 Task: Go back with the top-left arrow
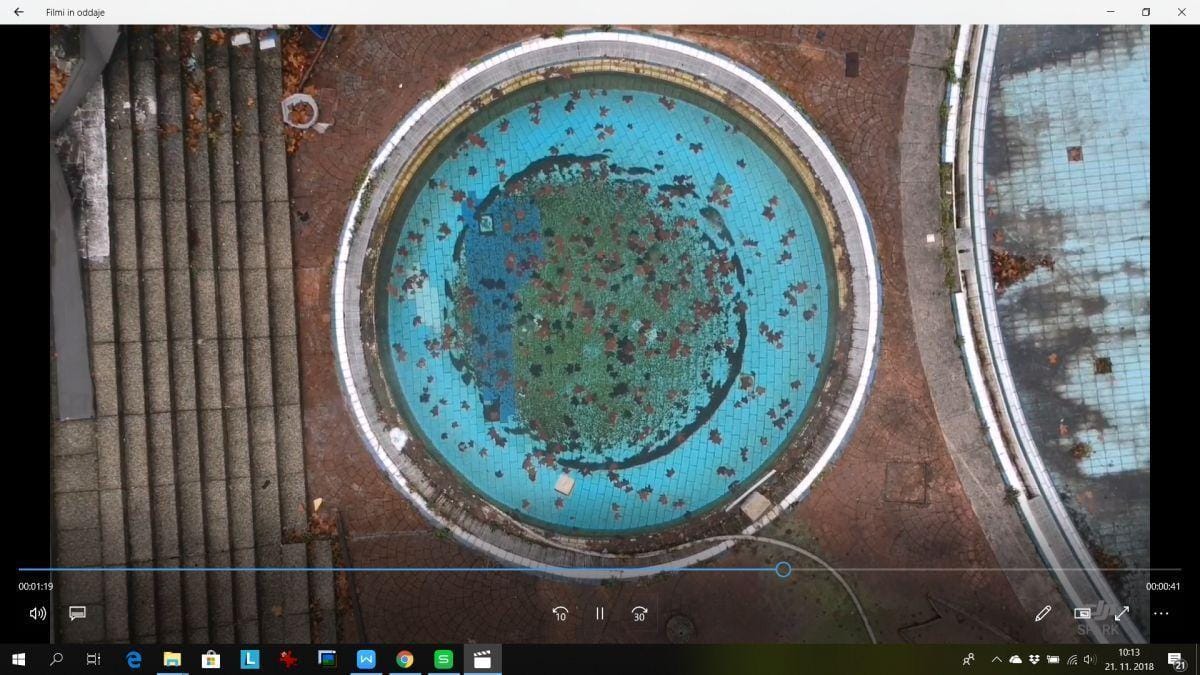pos(18,12)
